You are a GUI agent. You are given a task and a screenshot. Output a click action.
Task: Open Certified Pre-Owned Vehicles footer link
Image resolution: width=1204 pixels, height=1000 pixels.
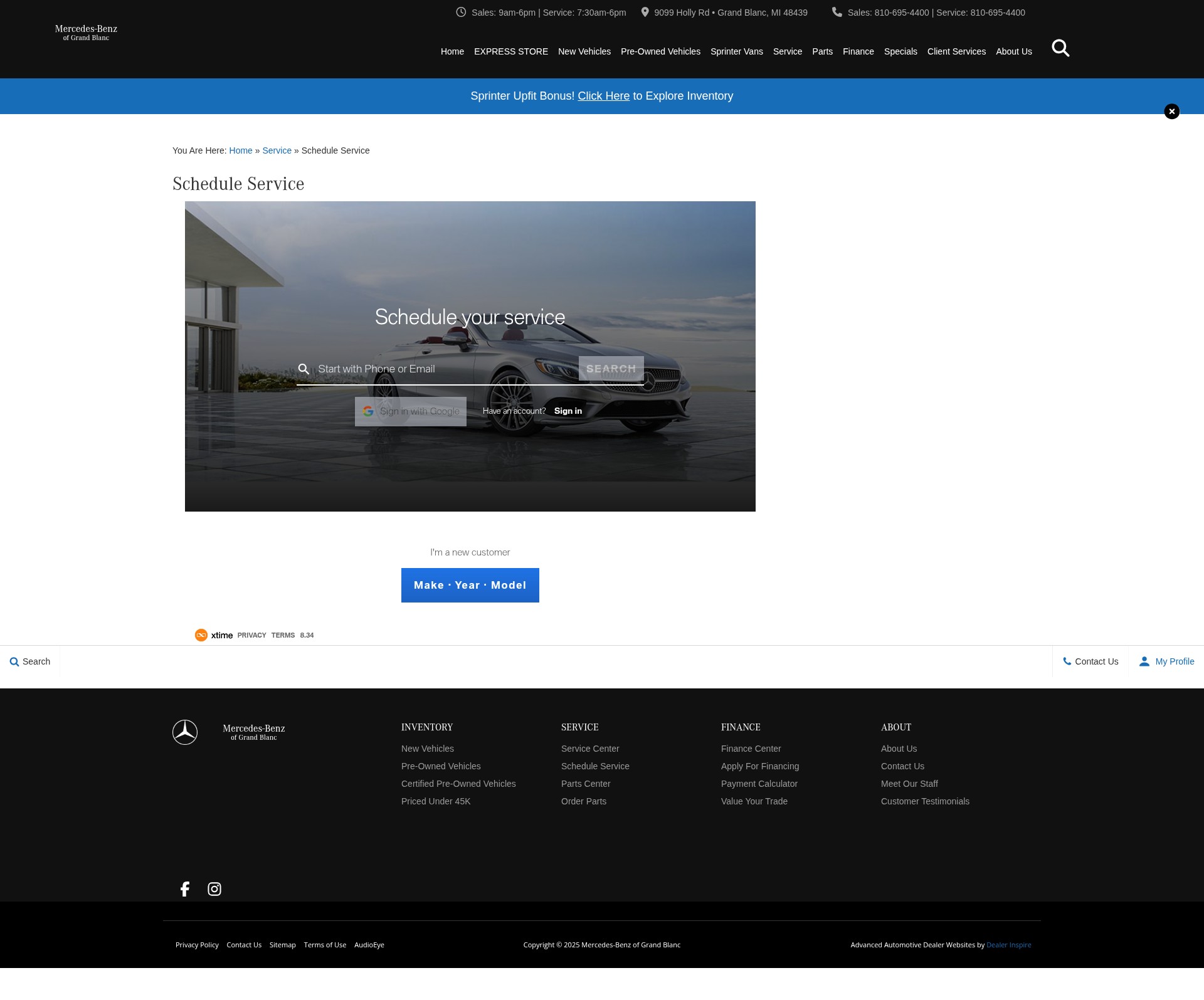[x=458, y=784]
